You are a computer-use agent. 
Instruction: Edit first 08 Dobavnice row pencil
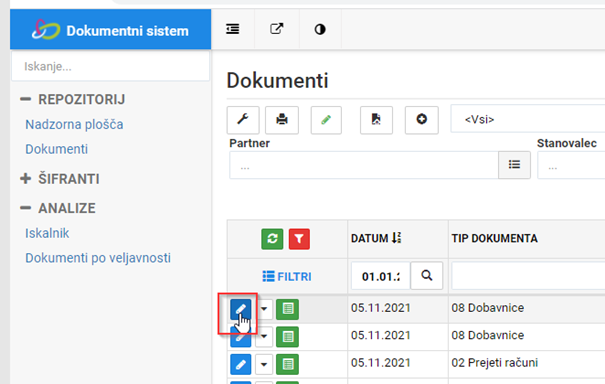pos(241,309)
